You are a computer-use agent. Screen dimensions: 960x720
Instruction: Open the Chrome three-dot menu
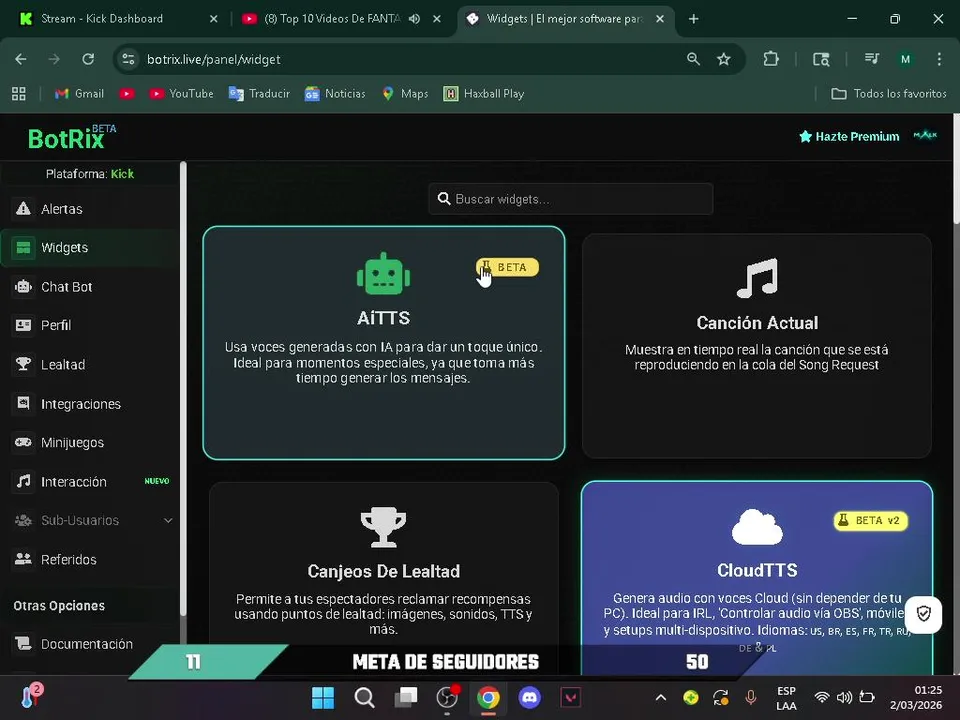[939, 59]
